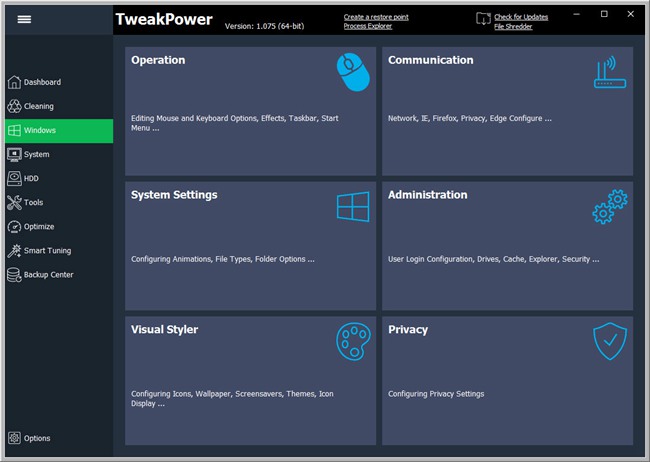650x462 pixels.
Task: Click the shield icon in Privacy tile
Action: tap(610, 341)
